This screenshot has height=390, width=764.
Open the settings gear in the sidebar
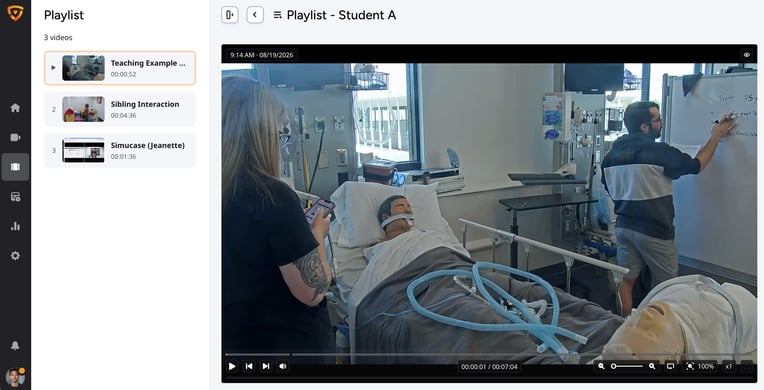click(15, 255)
